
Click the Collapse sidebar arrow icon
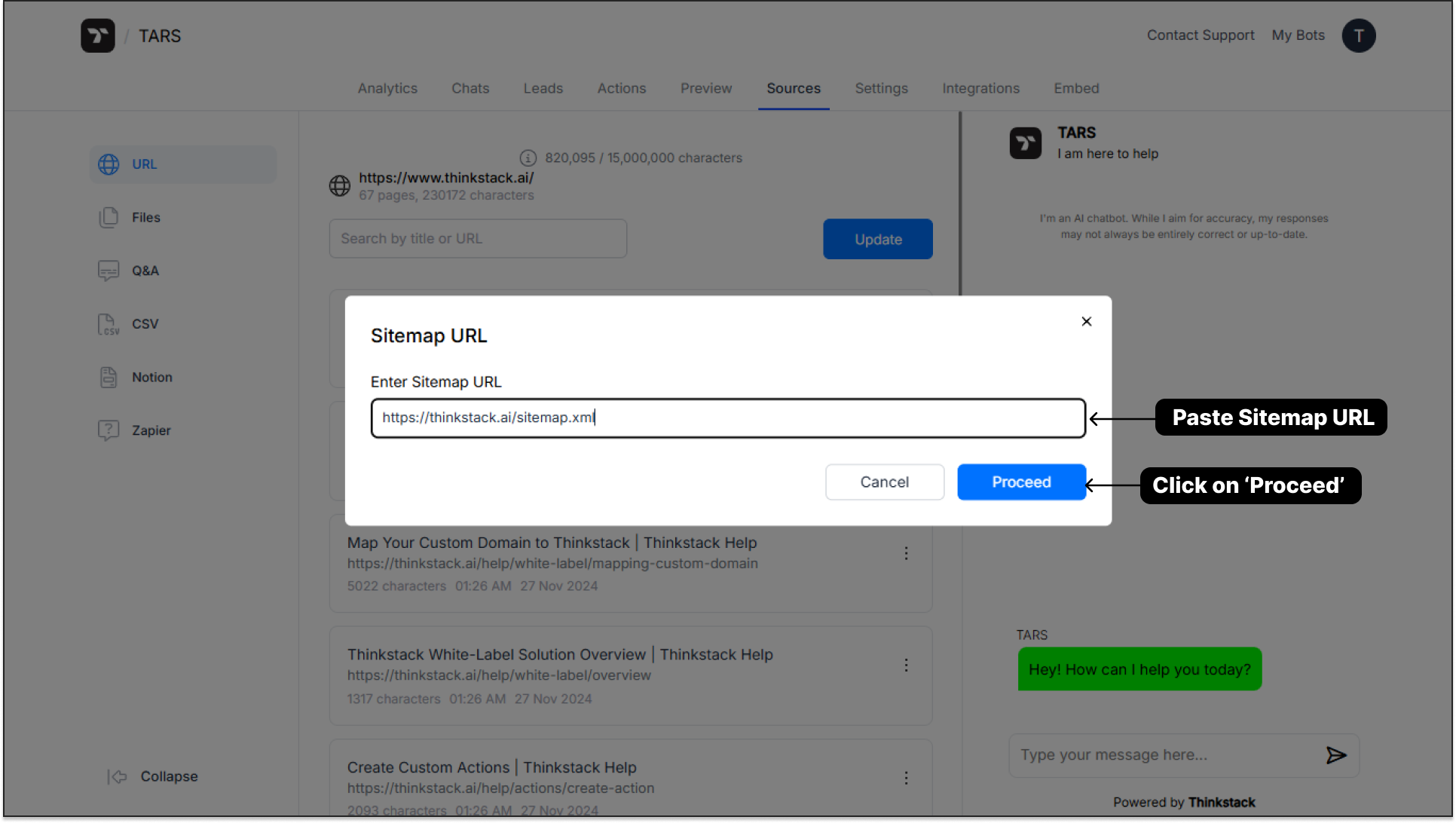[x=118, y=776]
